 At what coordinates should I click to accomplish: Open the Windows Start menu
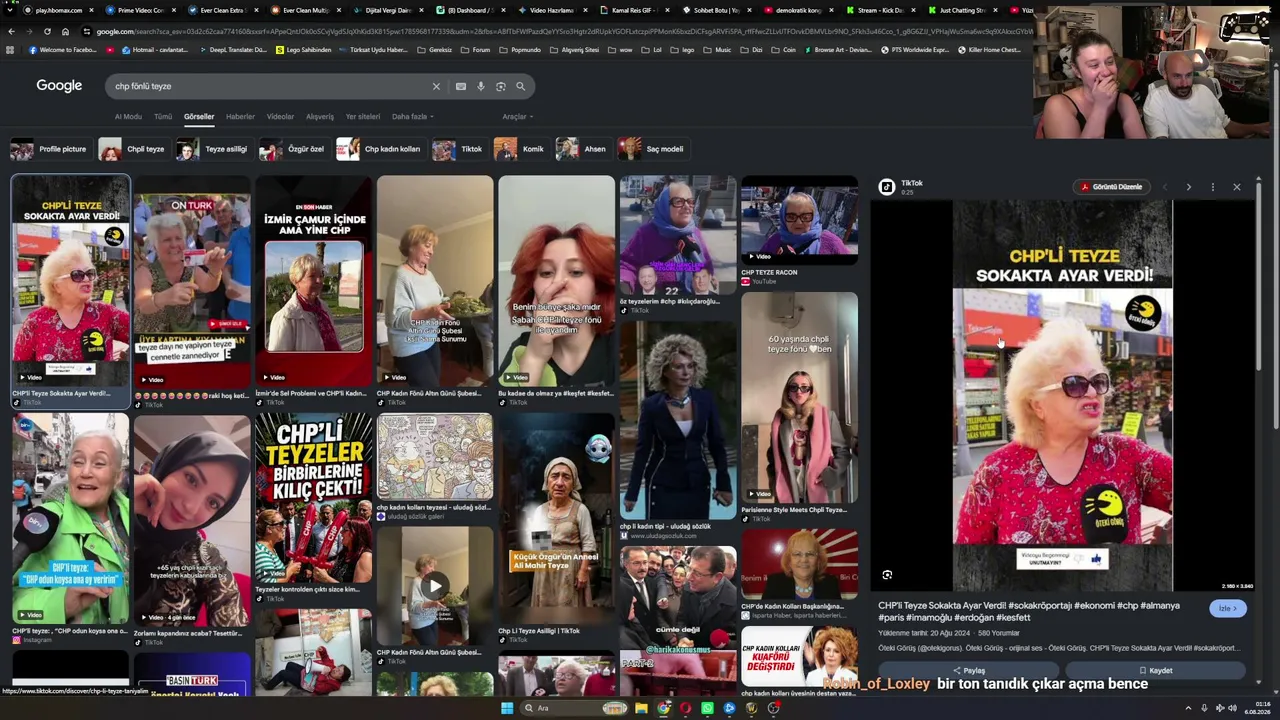(507, 708)
